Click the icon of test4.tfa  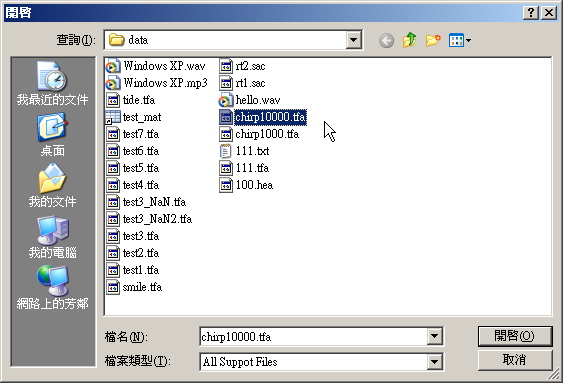pyautogui.click(x=113, y=185)
